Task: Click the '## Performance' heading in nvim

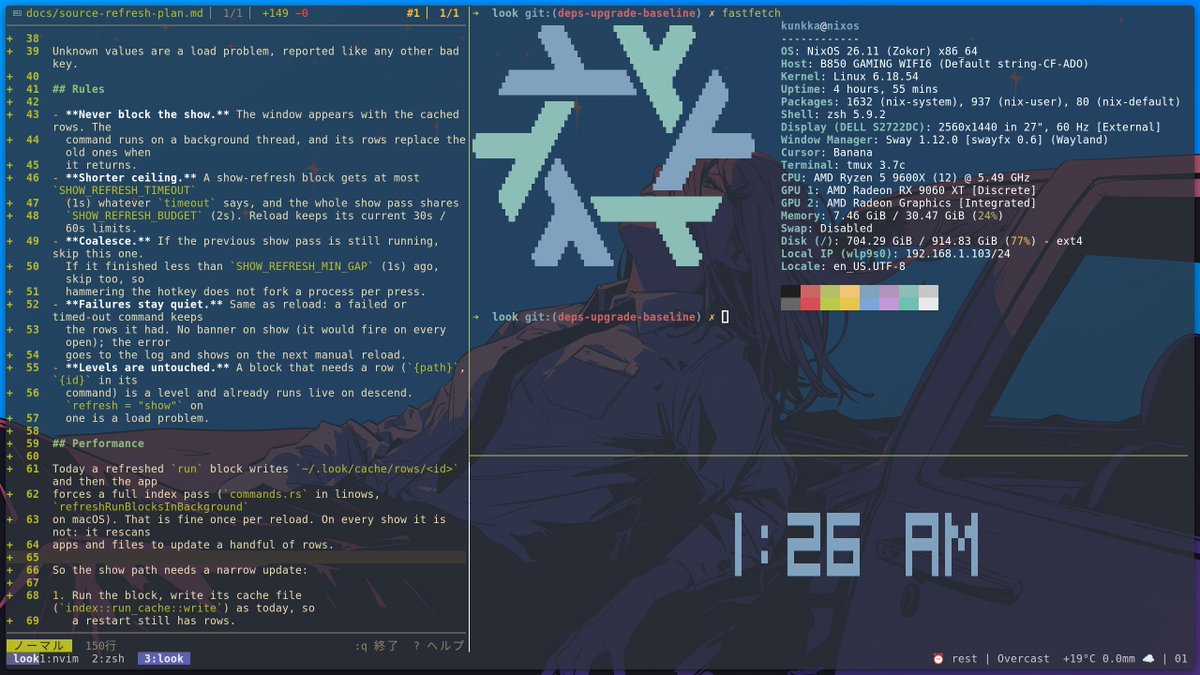Action: [98, 443]
